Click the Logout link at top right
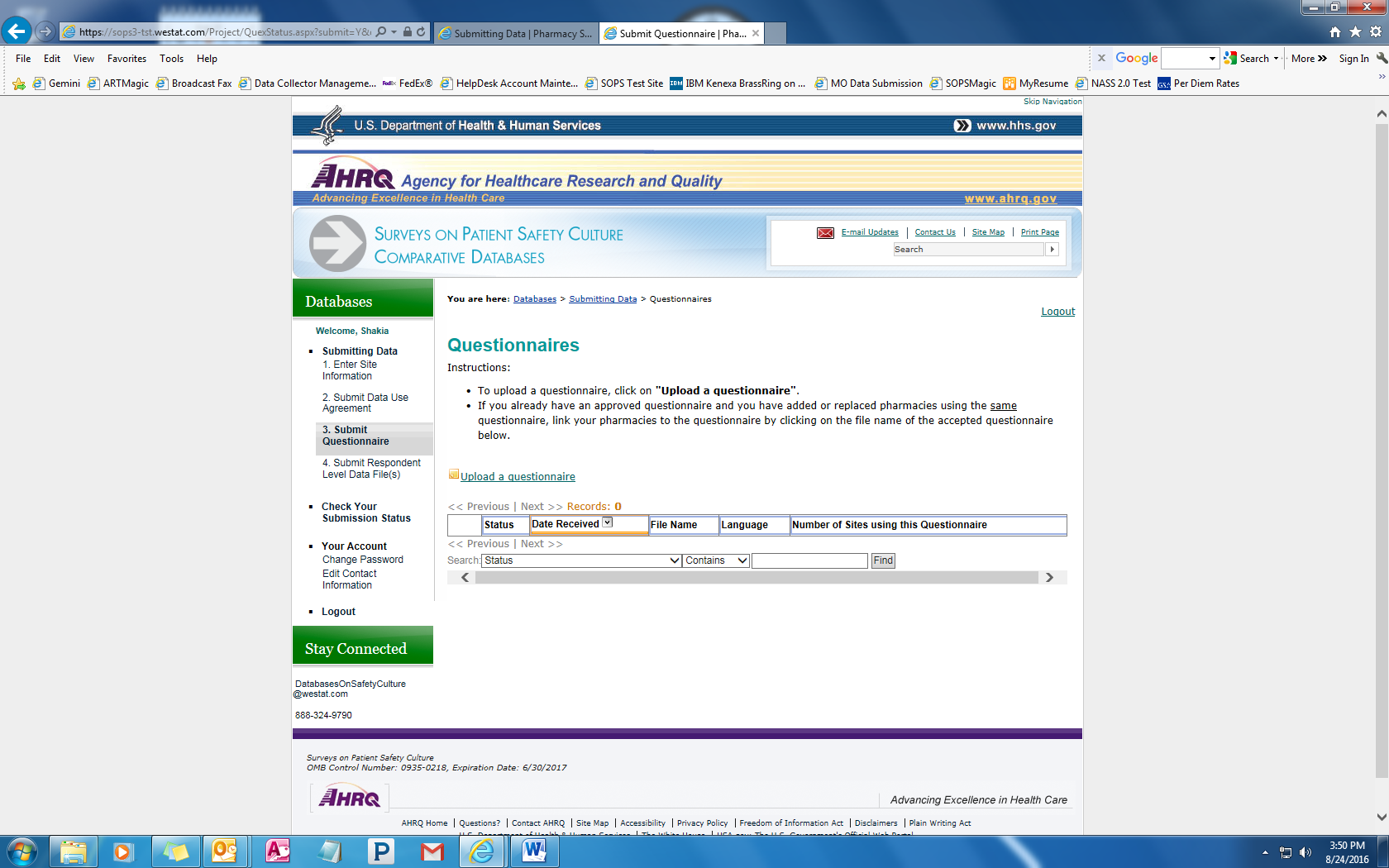 [x=1057, y=312]
